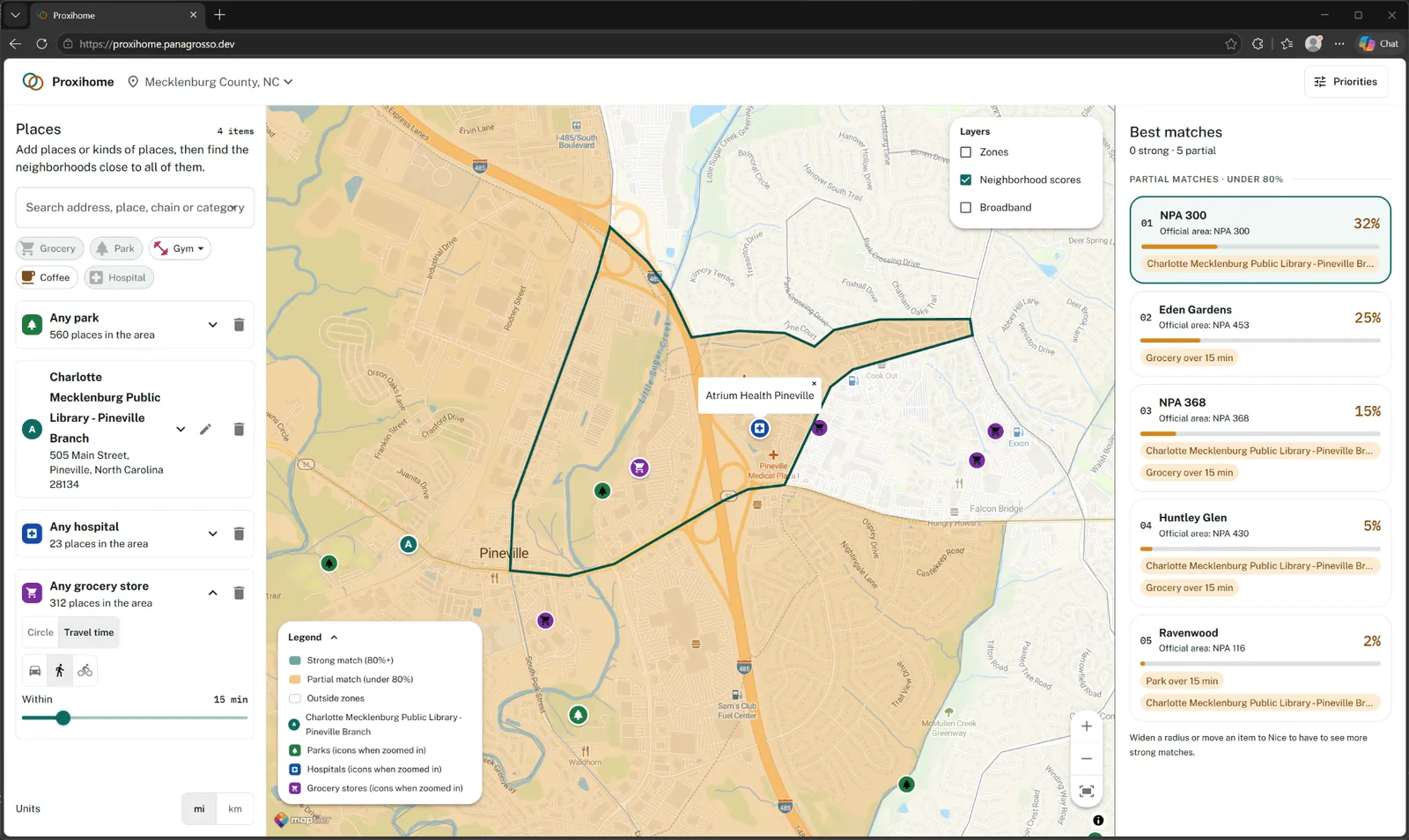The width and height of the screenshot is (1409, 840).
Task: Add the Park category chip
Action: 116,248
